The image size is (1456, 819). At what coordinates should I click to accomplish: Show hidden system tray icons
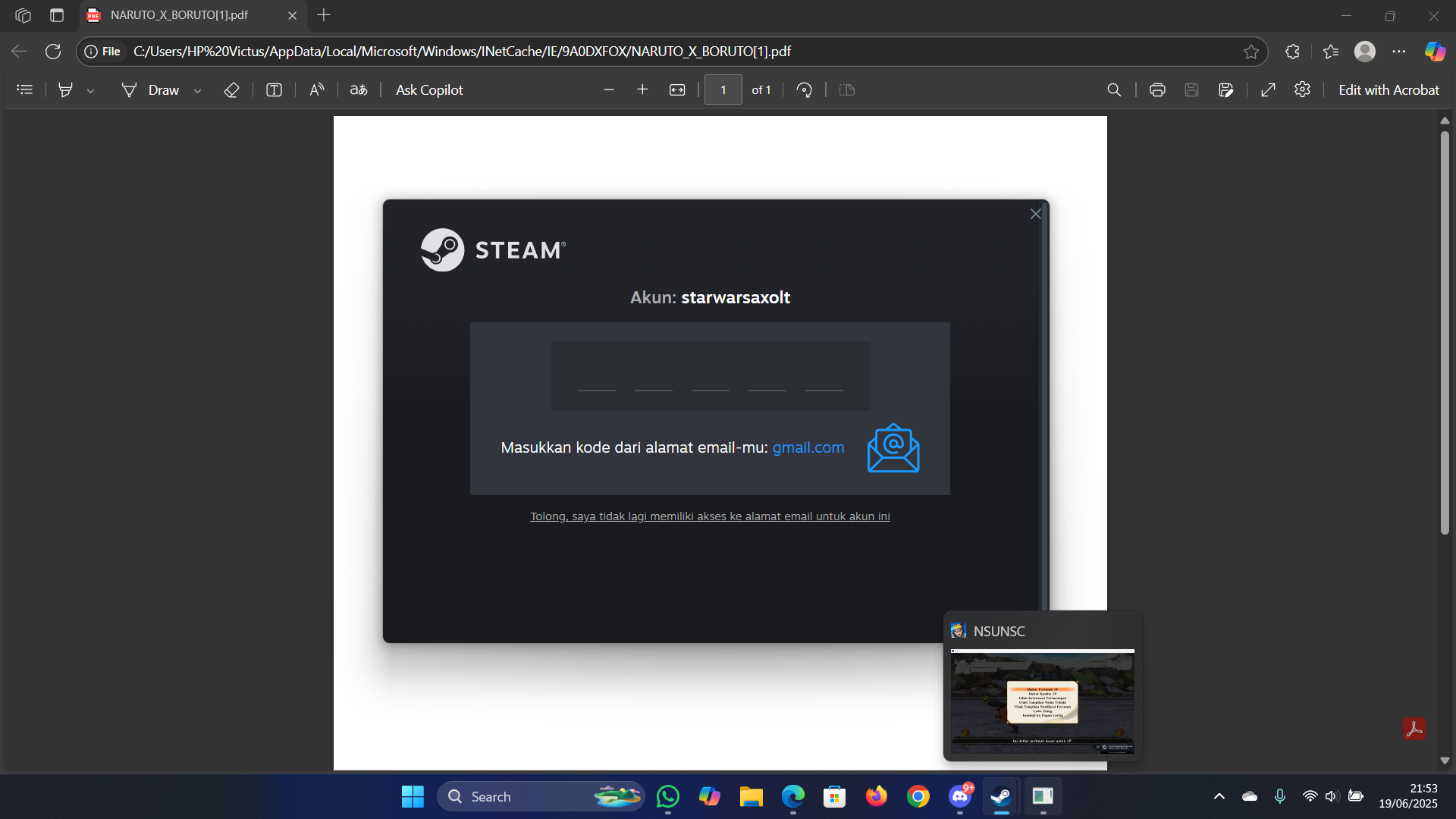point(1219,796)
